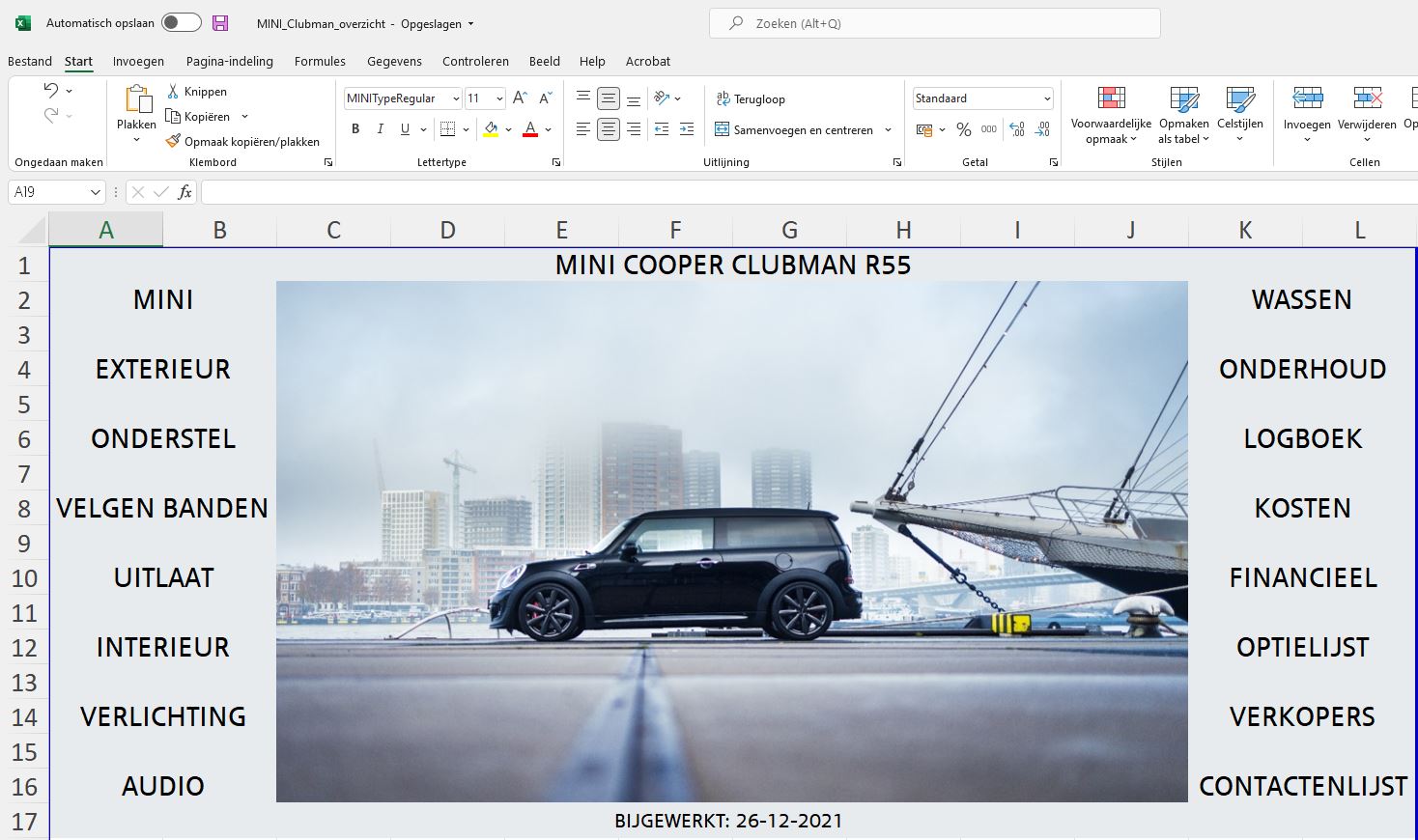This screenshot has height=840, width=1418.
Task: Toggle middle vertical alignment
Action: click(x=608, y=98)
